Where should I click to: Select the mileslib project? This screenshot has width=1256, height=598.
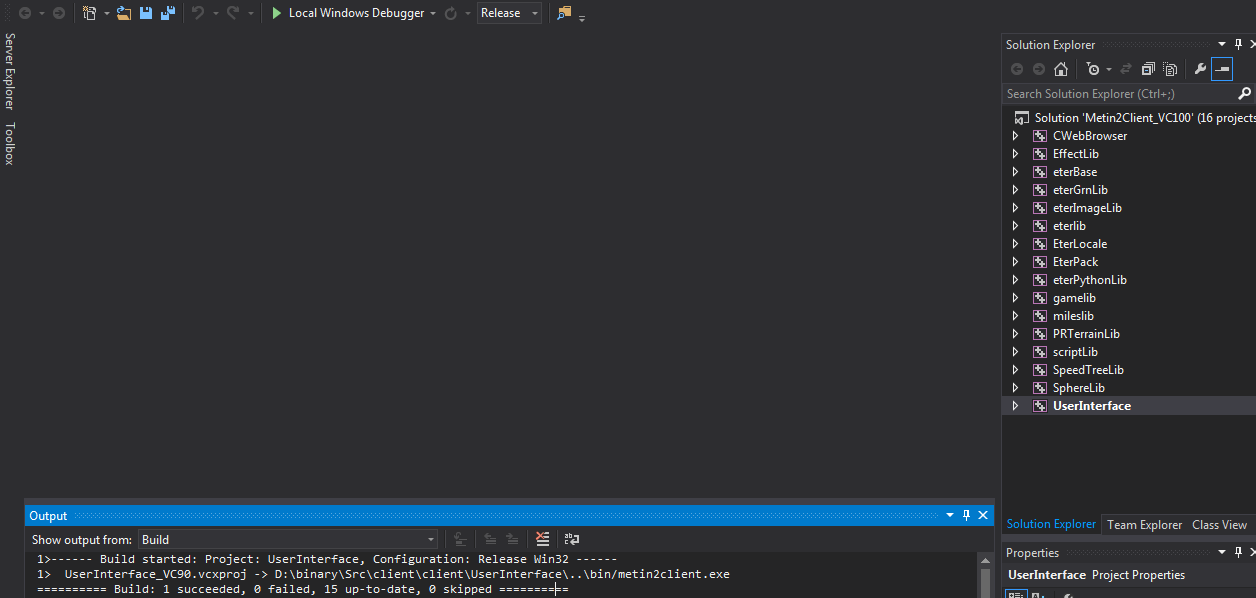[1074, 316]
